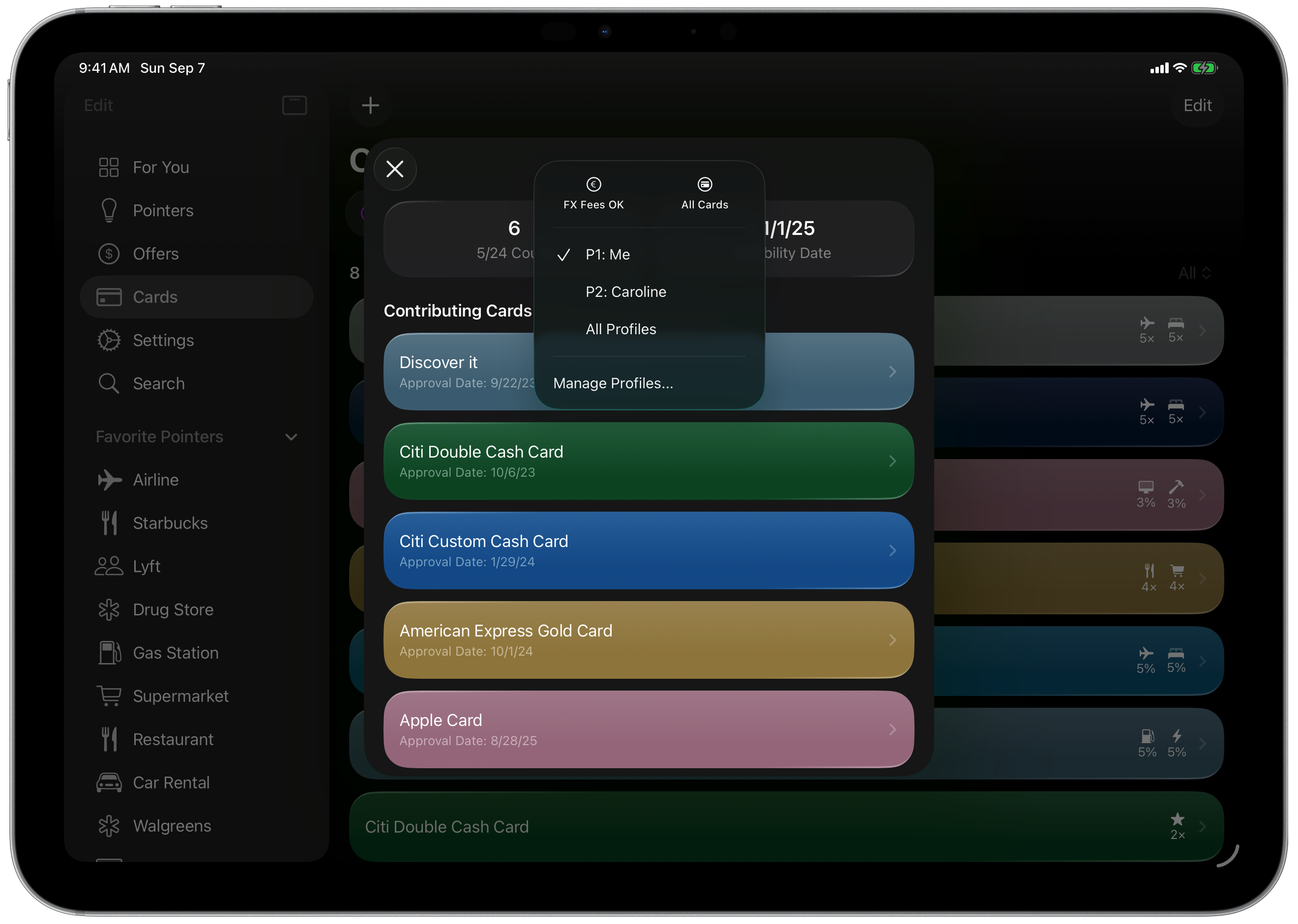Open the Gas Station favorite pointer

(x=175, y=653)
